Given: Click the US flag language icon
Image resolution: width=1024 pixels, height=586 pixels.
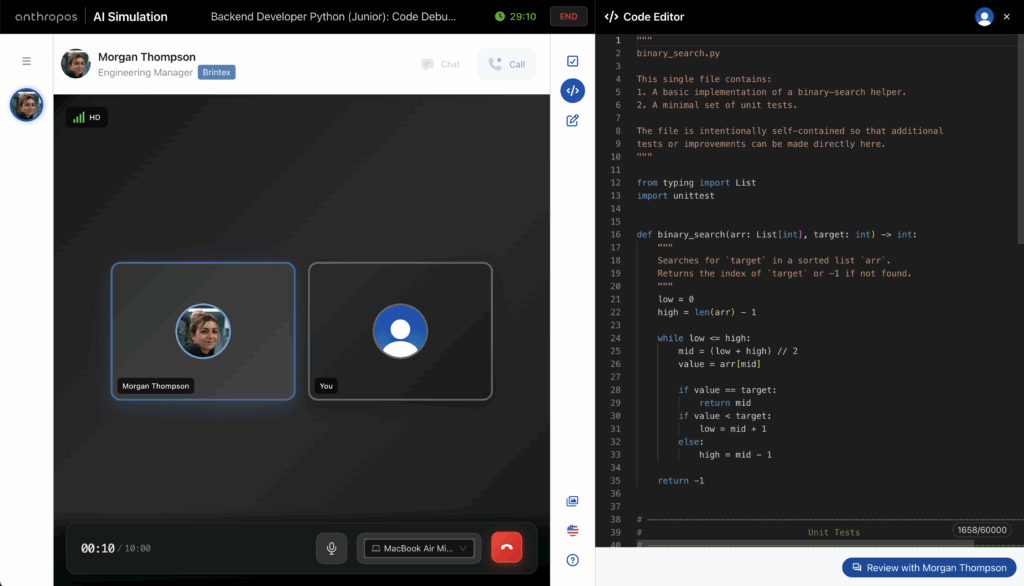Looking at the screenshot, I should 572,533.
